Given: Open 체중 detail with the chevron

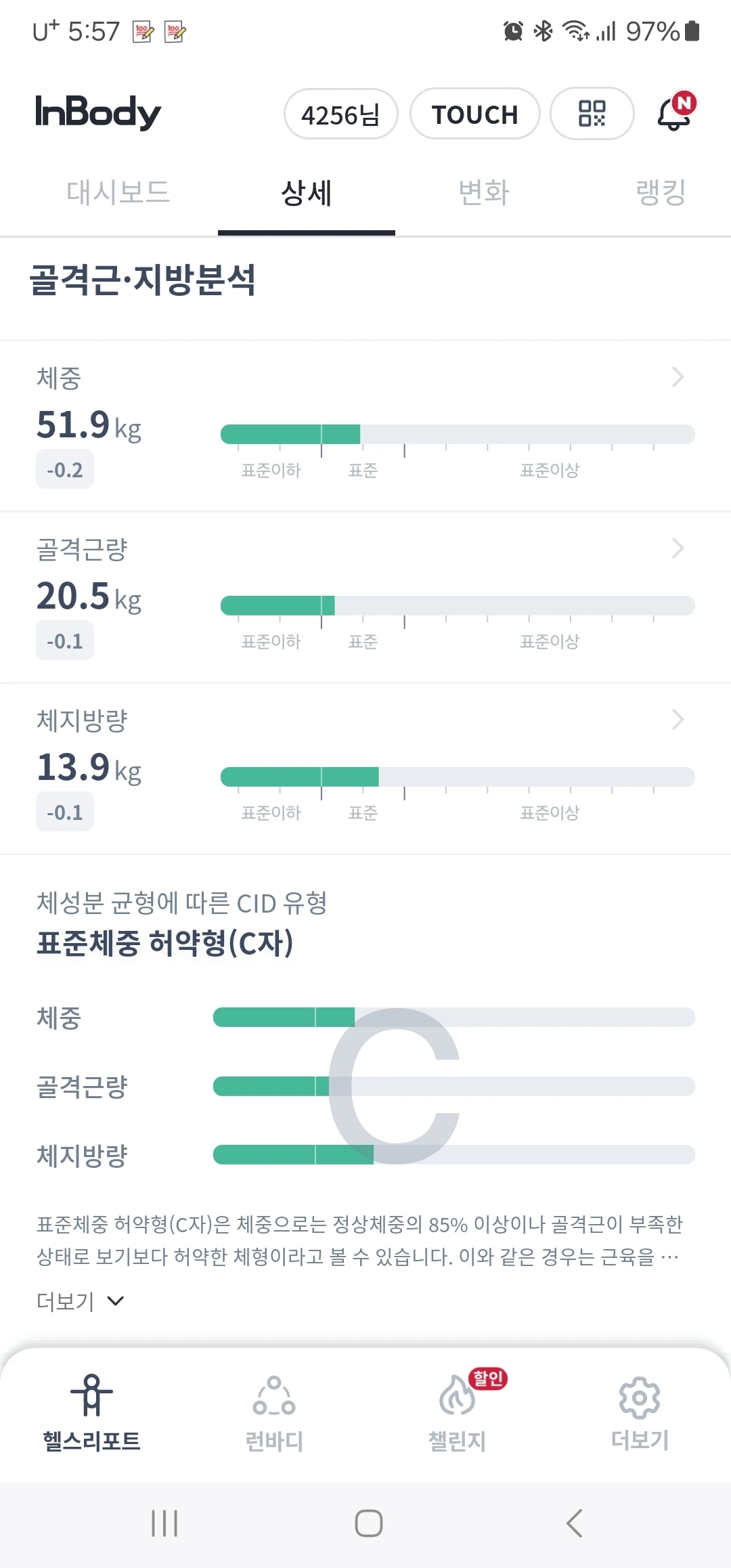Looking at the screenshot, I should coord(678,377).
